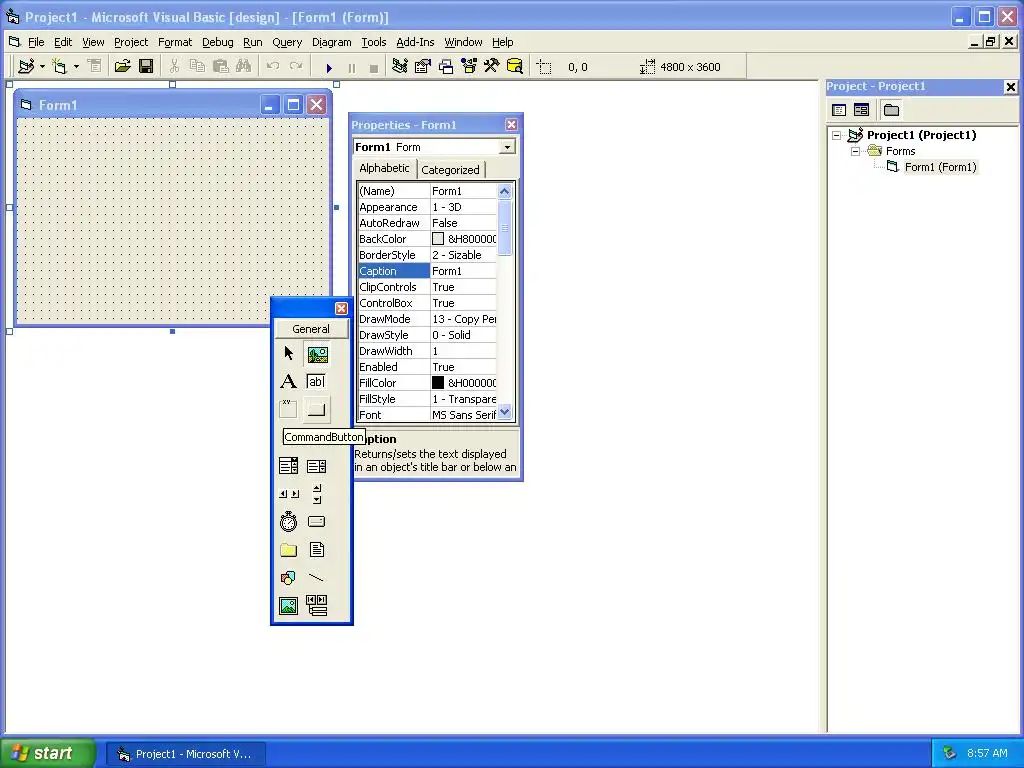Collapse the Project1 (Project1) tree node
Viewport: 1024px width, 768px height.
tap(837, 136)
